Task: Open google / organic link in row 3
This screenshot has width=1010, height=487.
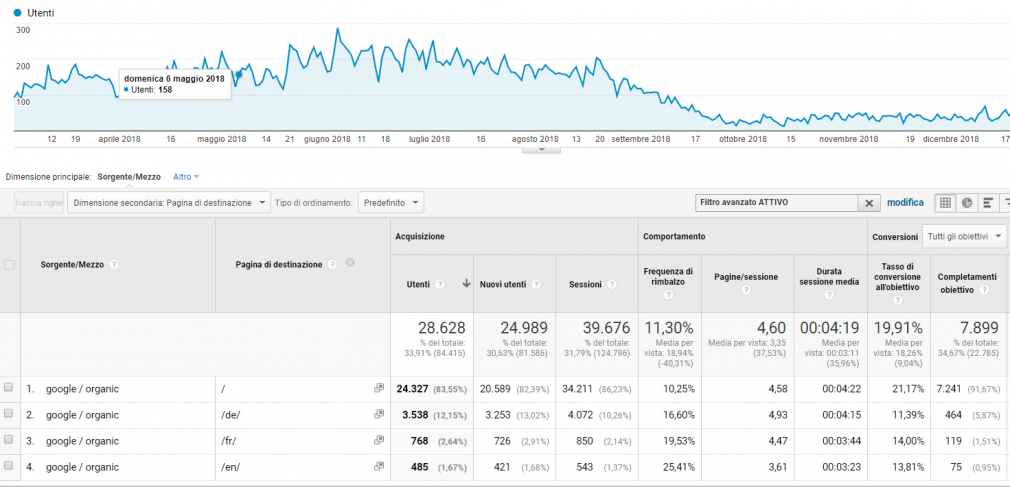Action: [82, 441]
